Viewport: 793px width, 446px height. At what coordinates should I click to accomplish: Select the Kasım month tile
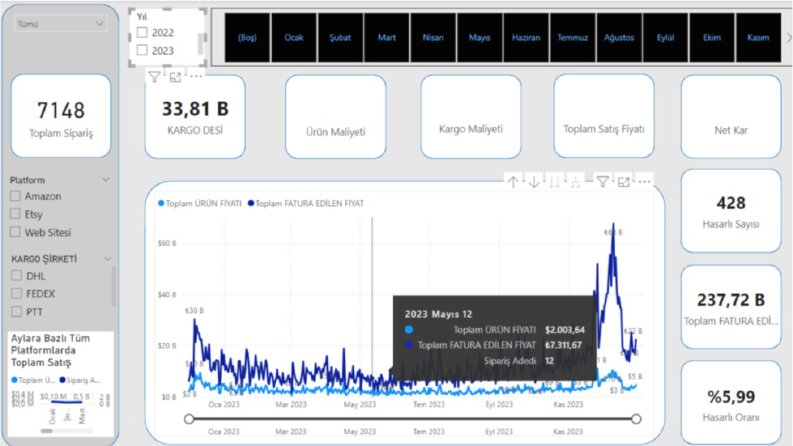coord(758,37)
